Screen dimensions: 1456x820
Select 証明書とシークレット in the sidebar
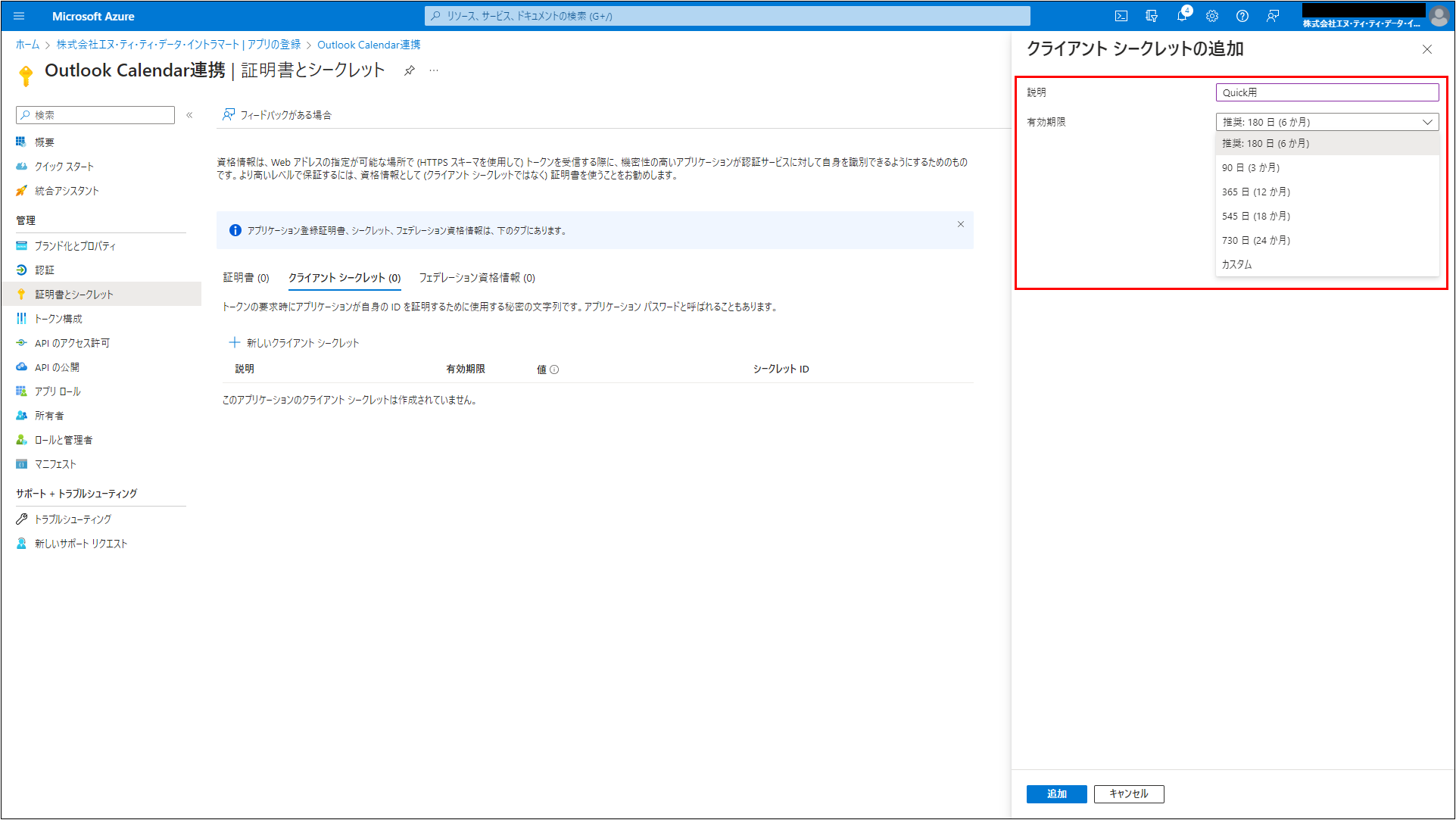click(101, 295)
